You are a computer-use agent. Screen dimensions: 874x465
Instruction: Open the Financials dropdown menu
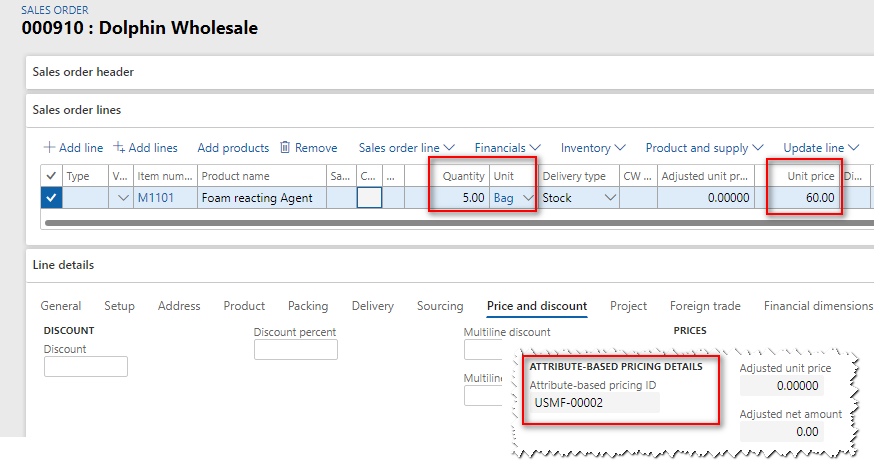point(507,148)
